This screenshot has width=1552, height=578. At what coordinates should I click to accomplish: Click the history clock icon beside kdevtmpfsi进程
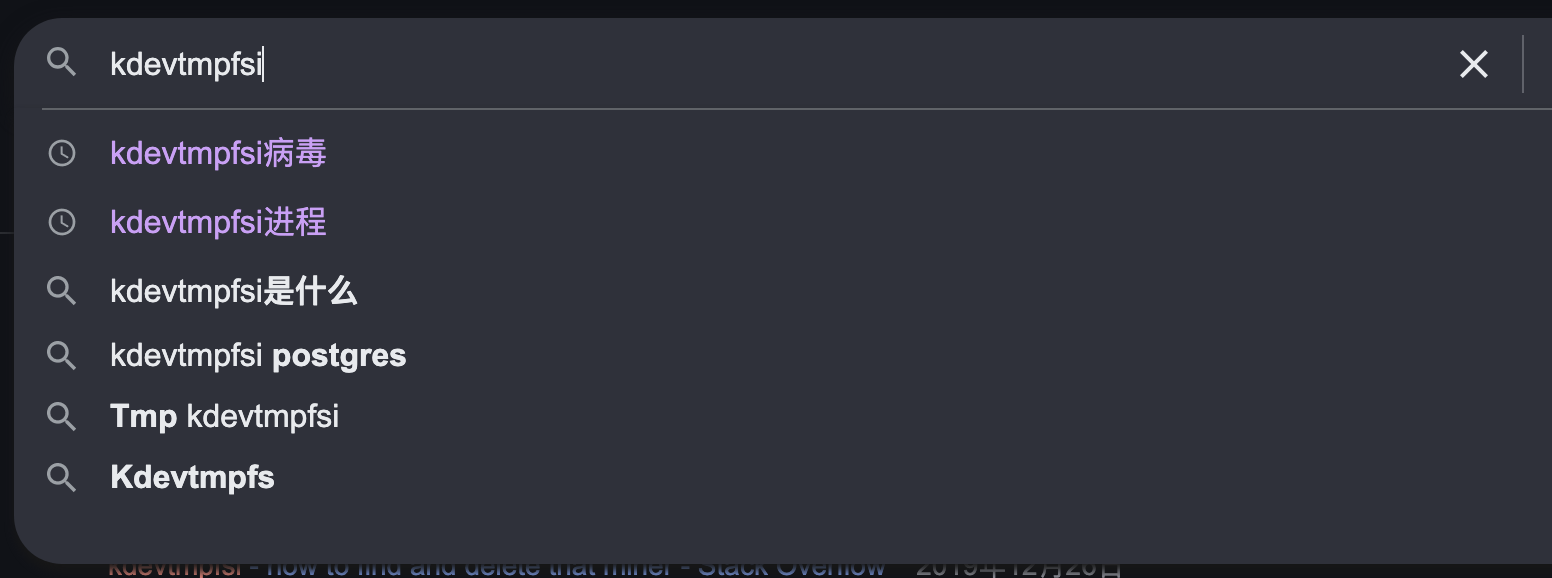[62, 221]
